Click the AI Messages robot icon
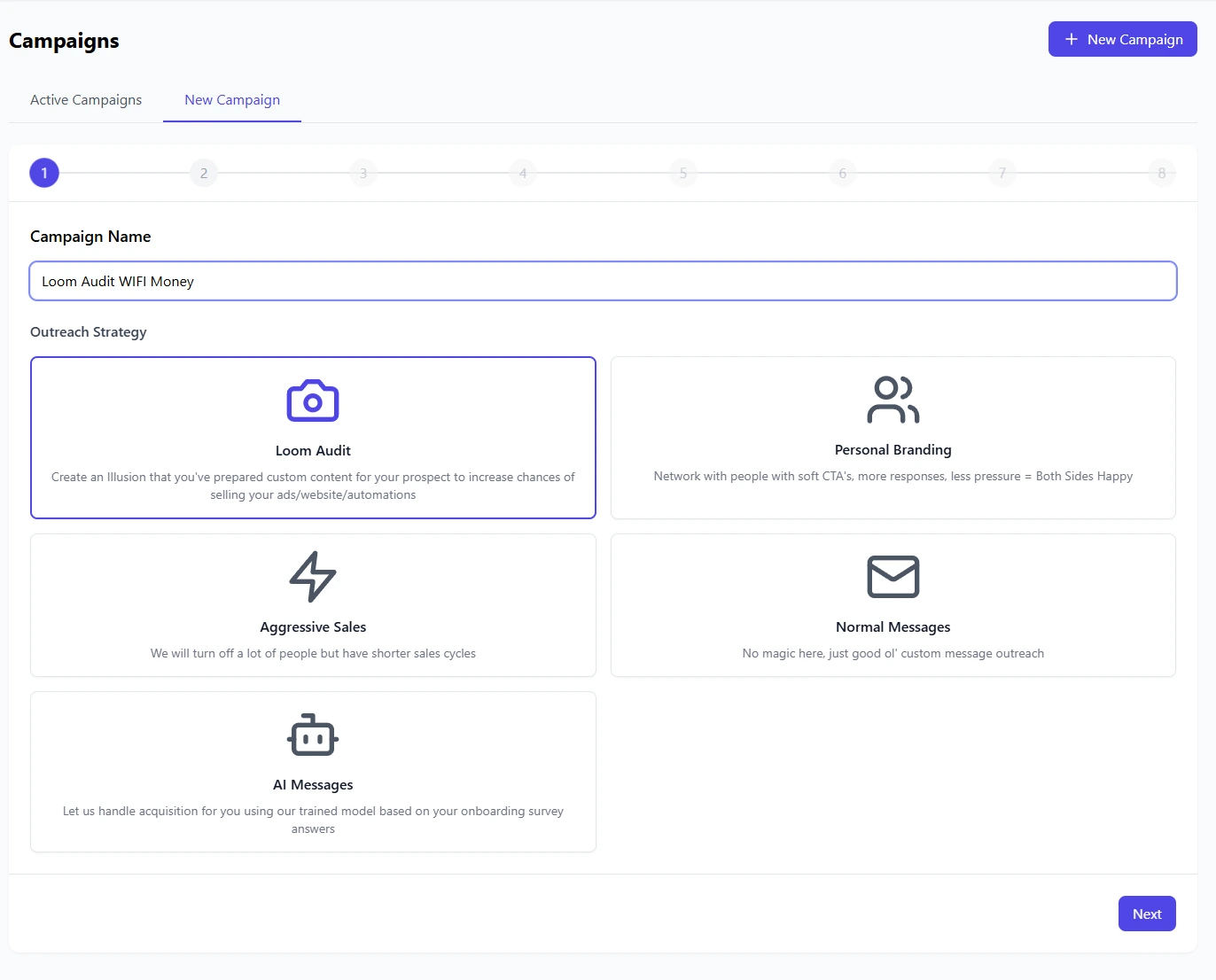 point(313,735)
